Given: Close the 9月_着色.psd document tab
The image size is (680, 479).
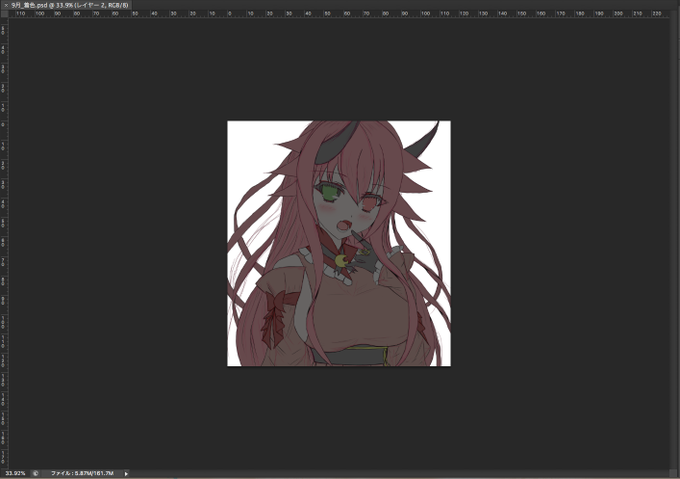Looking at the screenshot, I should coord(6,5).
